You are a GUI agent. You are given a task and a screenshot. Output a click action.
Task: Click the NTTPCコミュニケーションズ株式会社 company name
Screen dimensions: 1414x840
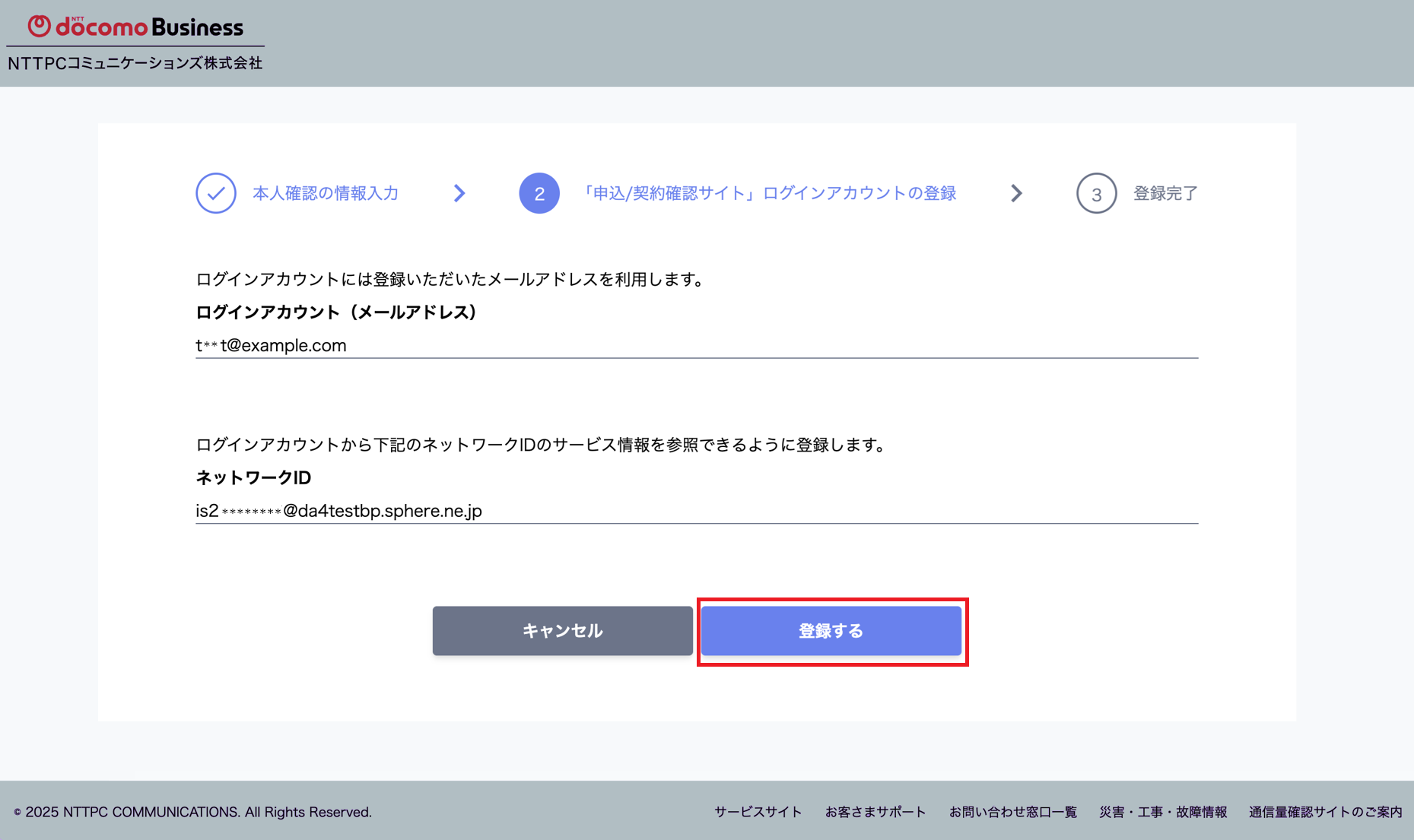point(135,63)
